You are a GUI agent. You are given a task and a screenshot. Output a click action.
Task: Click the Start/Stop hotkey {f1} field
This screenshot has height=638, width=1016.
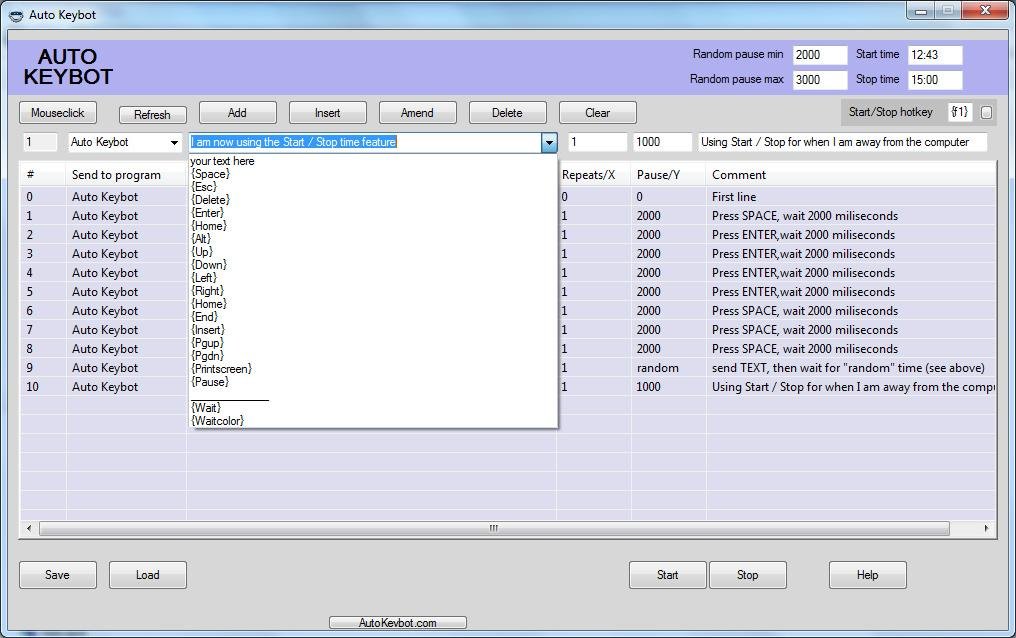coord(960,112)
